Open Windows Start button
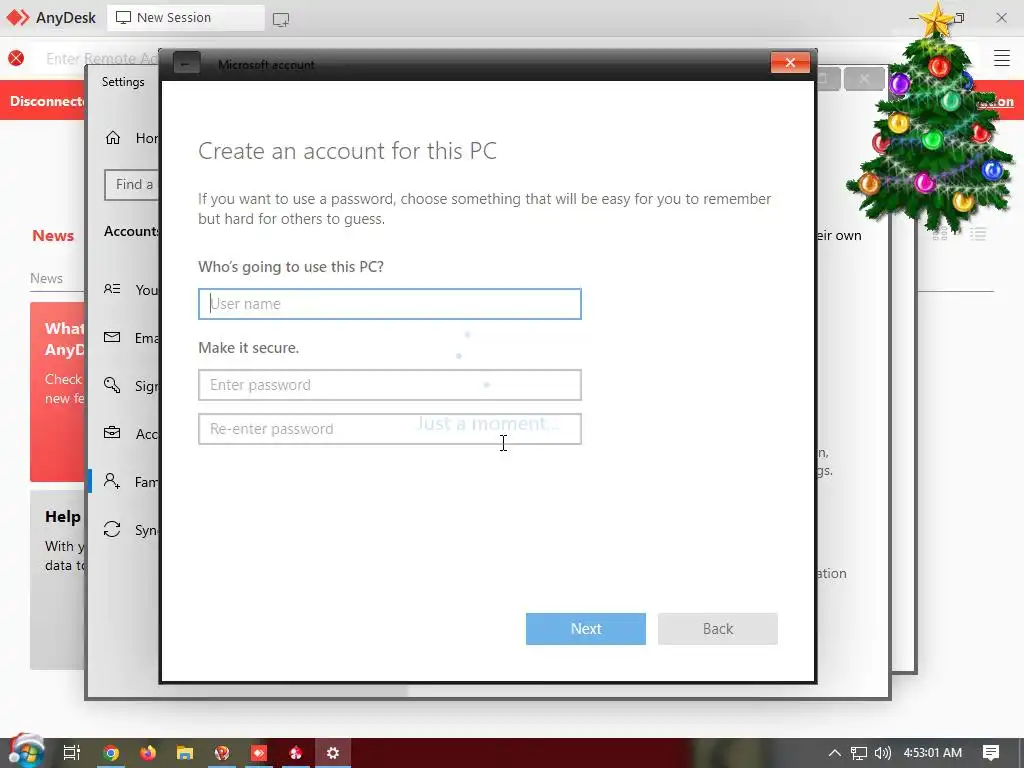The width and height of the screenshot is (1024, 768). click(26, 751)
